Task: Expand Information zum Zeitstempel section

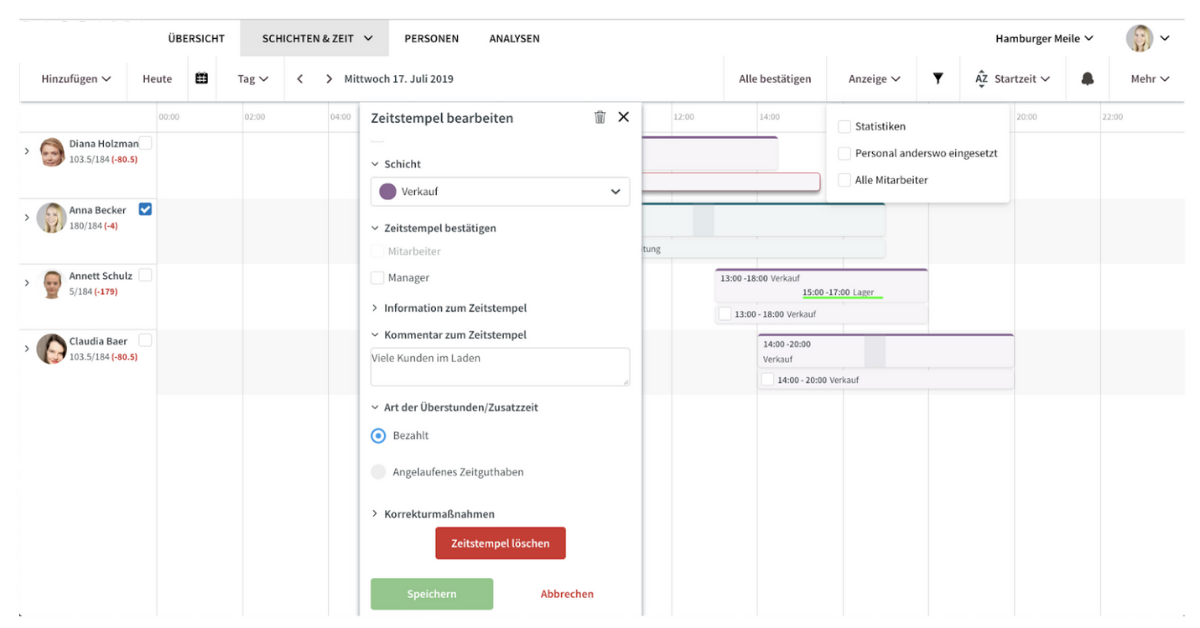Action: (x=455, y=308)
